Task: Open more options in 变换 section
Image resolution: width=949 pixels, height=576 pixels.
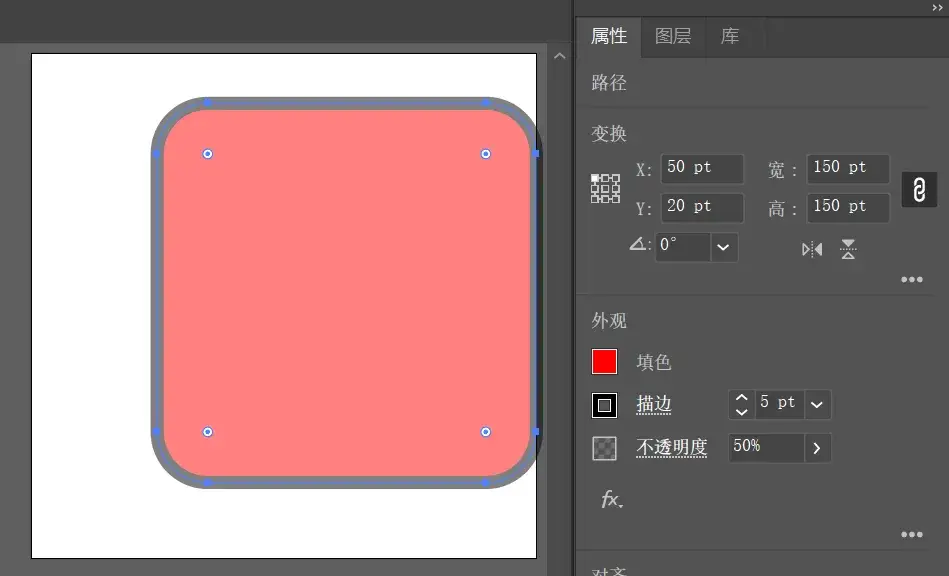Action: click(x=911, y=280)
